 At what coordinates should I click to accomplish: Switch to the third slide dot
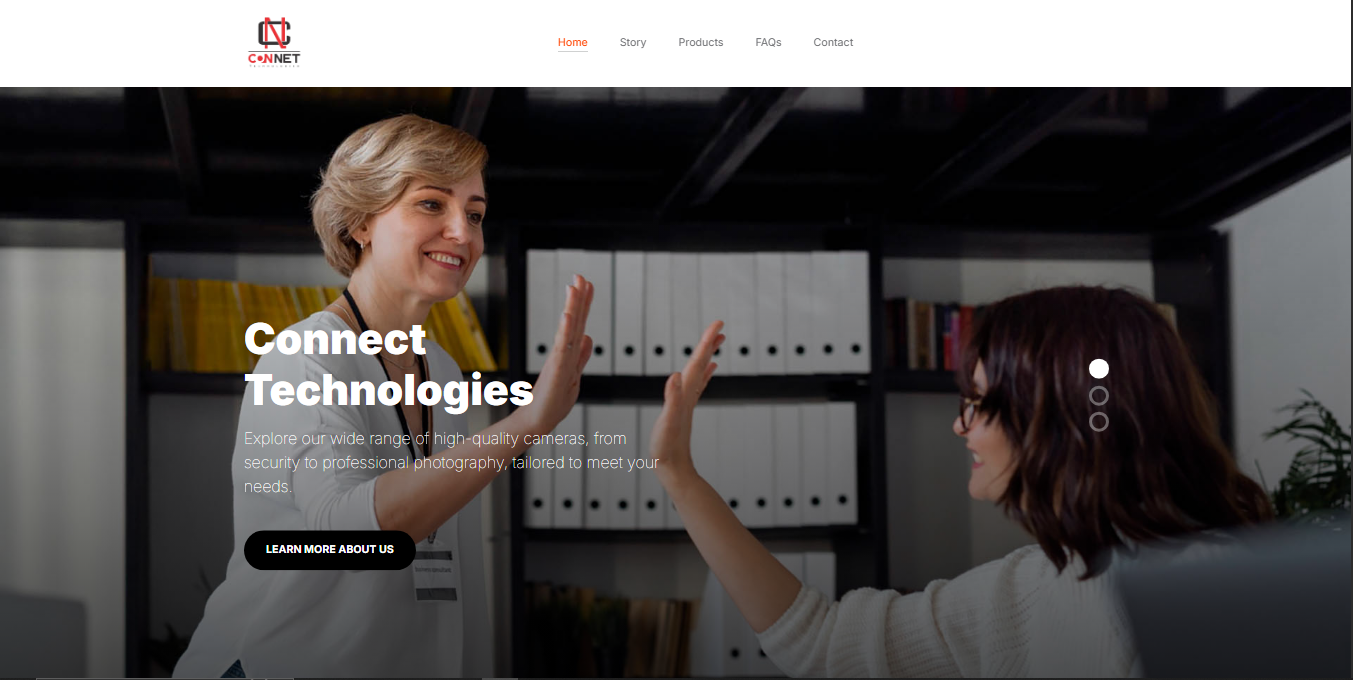tap(1099, 422)
